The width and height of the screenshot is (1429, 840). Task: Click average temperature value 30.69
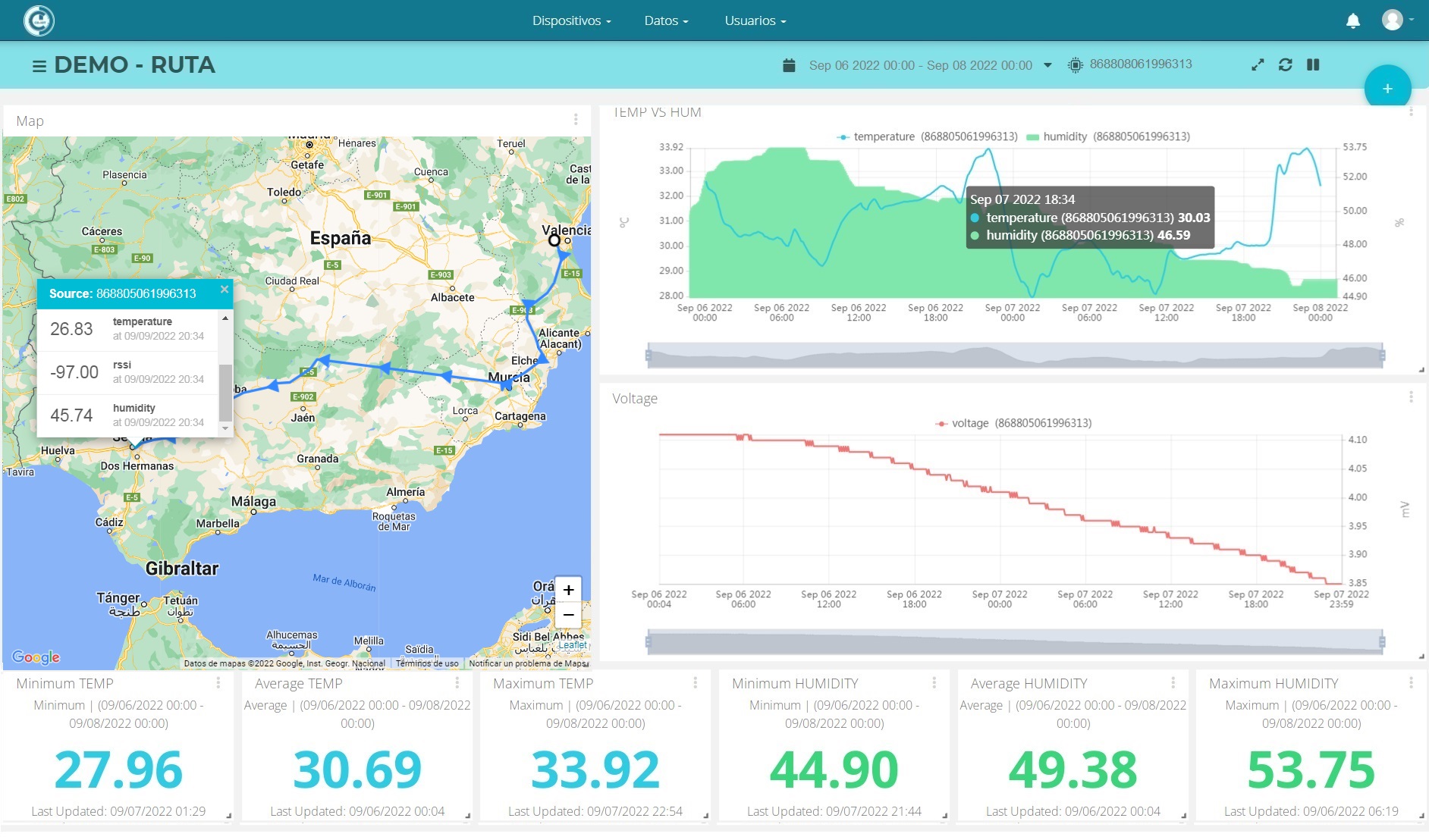point(357,769)
